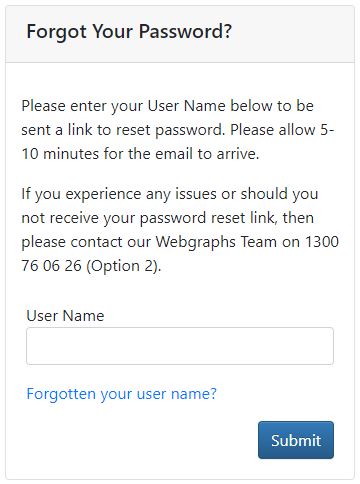Click the words Webgraphs Team
The width and height of the screenshot is (360, 484).
point(216,242)
